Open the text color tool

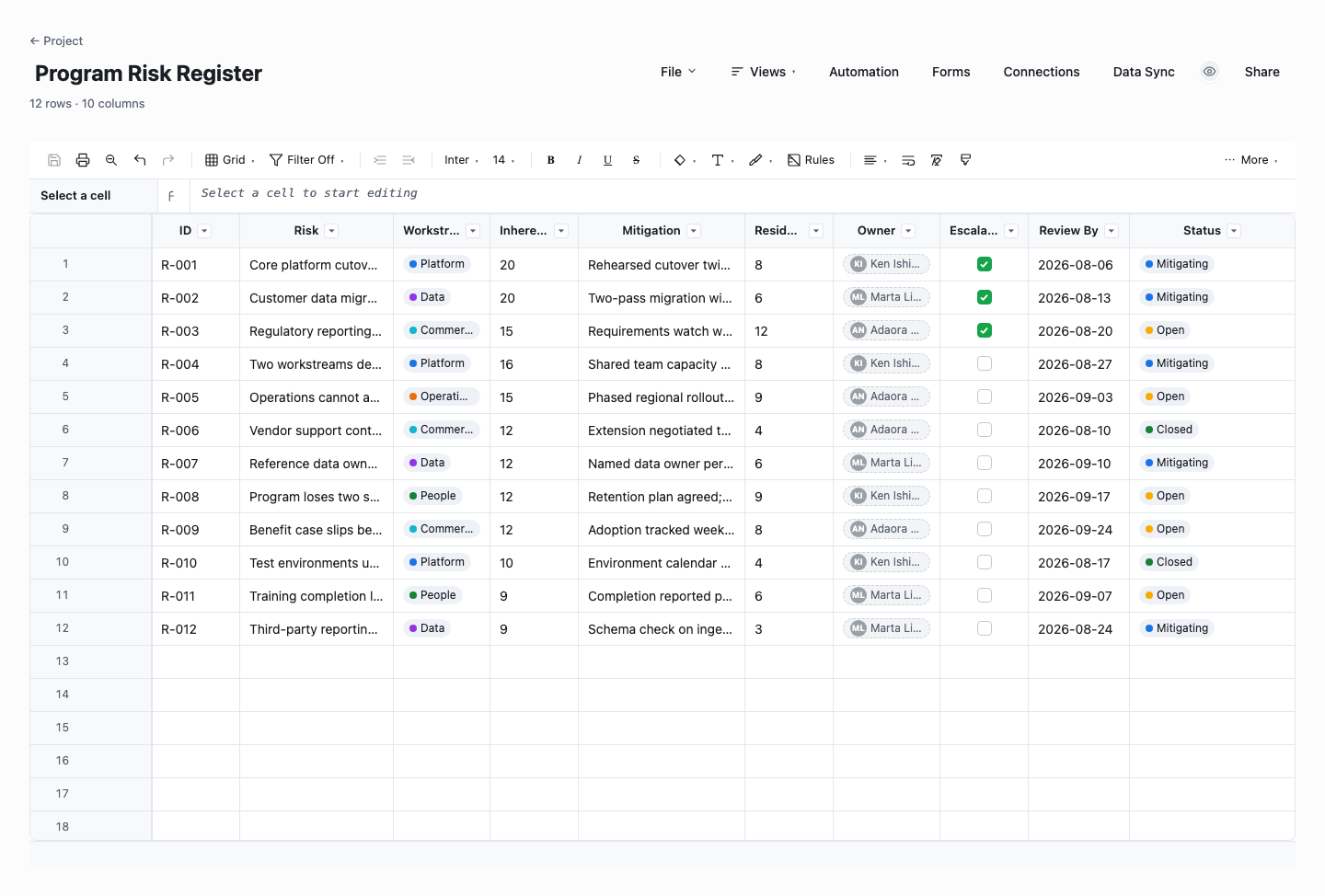tap(723, 160)
